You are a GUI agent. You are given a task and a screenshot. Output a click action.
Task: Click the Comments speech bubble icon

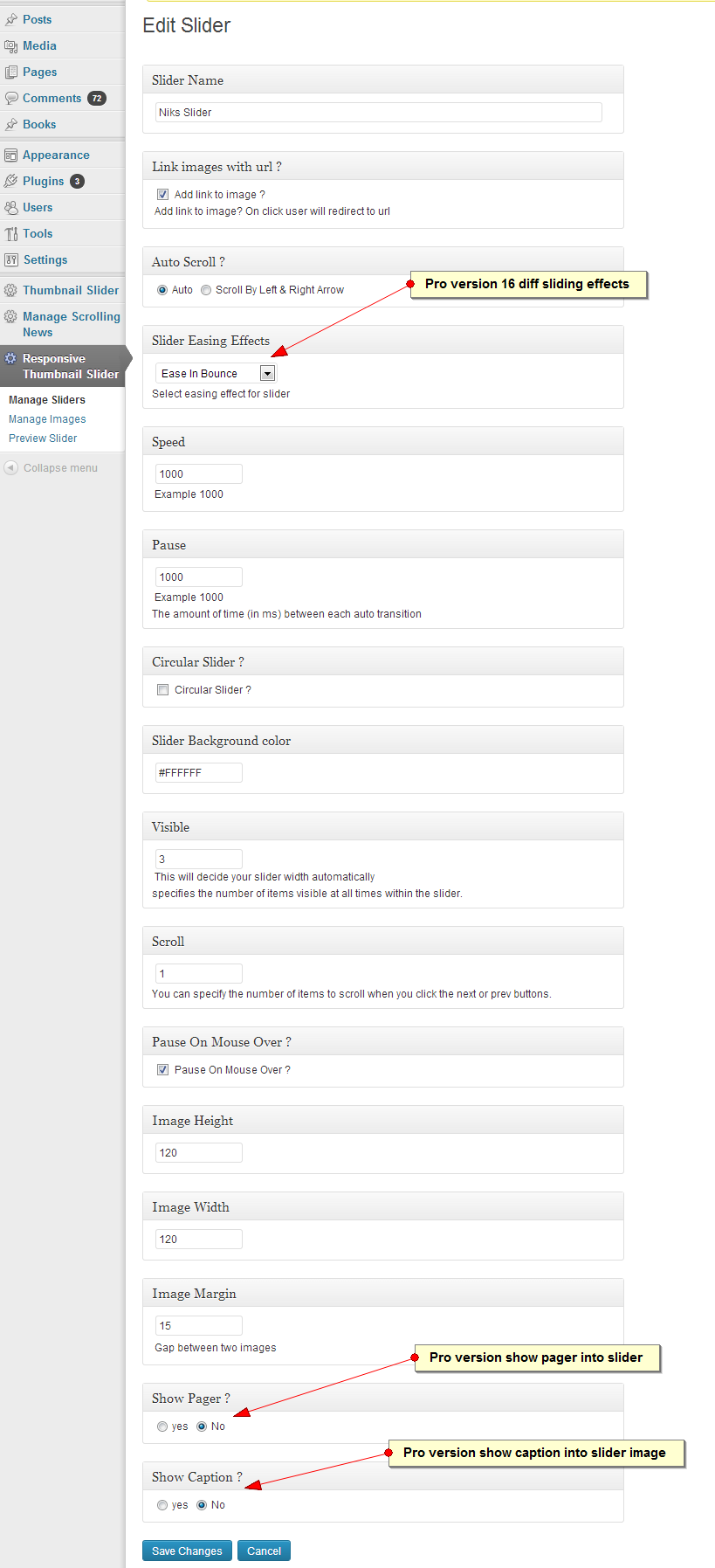[10, 98]
